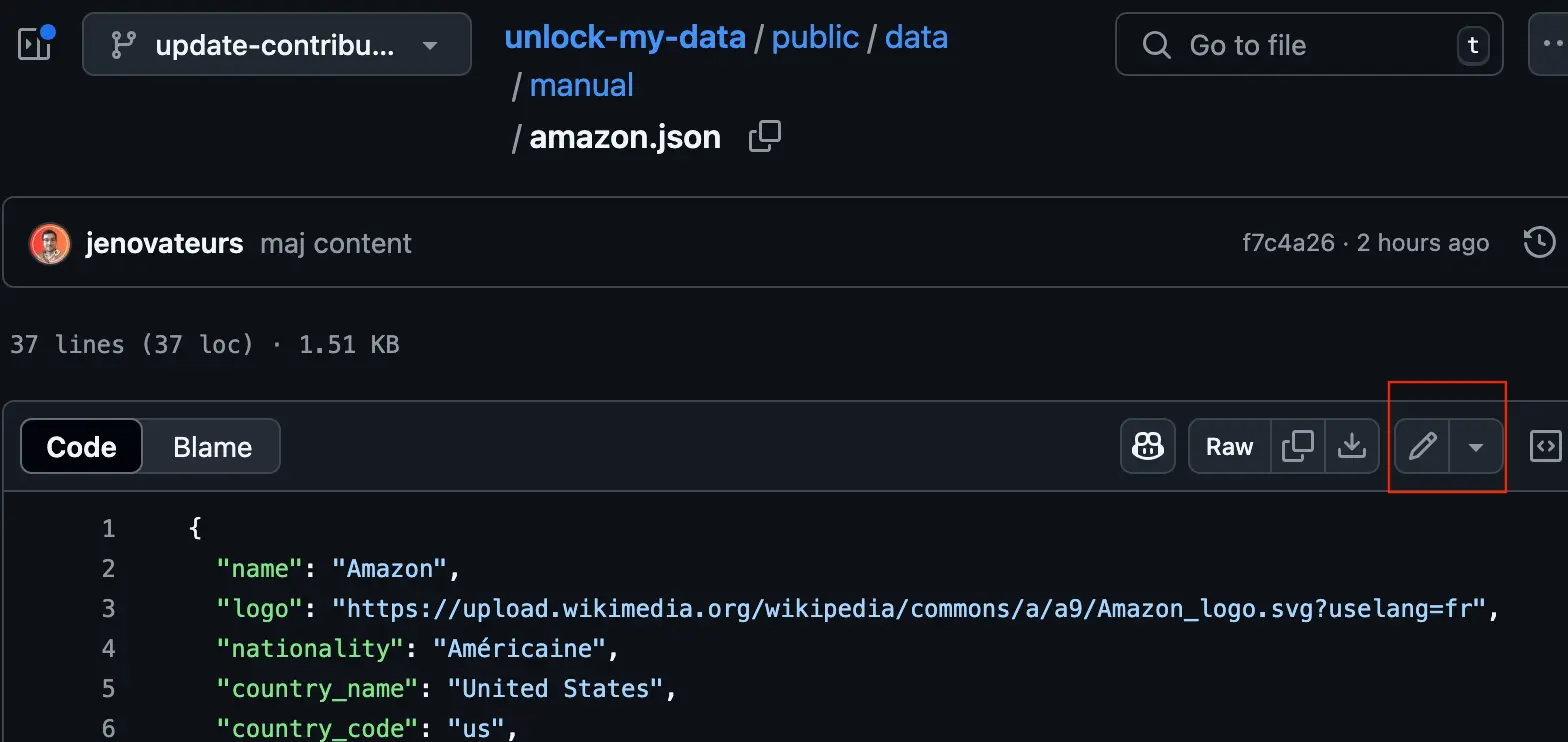Image resolution: width=1568 pixels, height=742 pixels.
Task: Switch to the Code view tab
Action: (x=82, y=447)
